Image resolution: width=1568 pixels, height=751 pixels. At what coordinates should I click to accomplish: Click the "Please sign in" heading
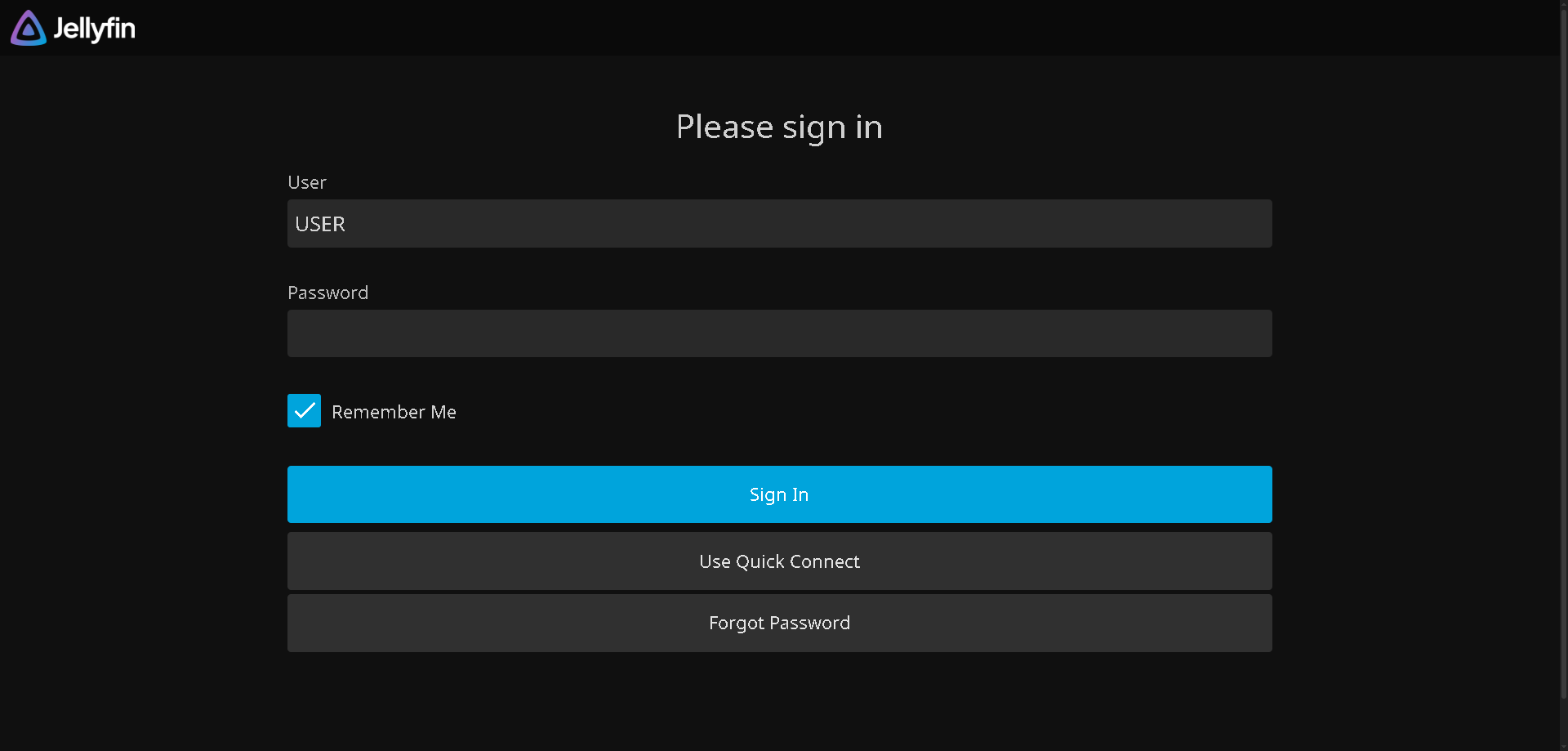pos(779,127)
